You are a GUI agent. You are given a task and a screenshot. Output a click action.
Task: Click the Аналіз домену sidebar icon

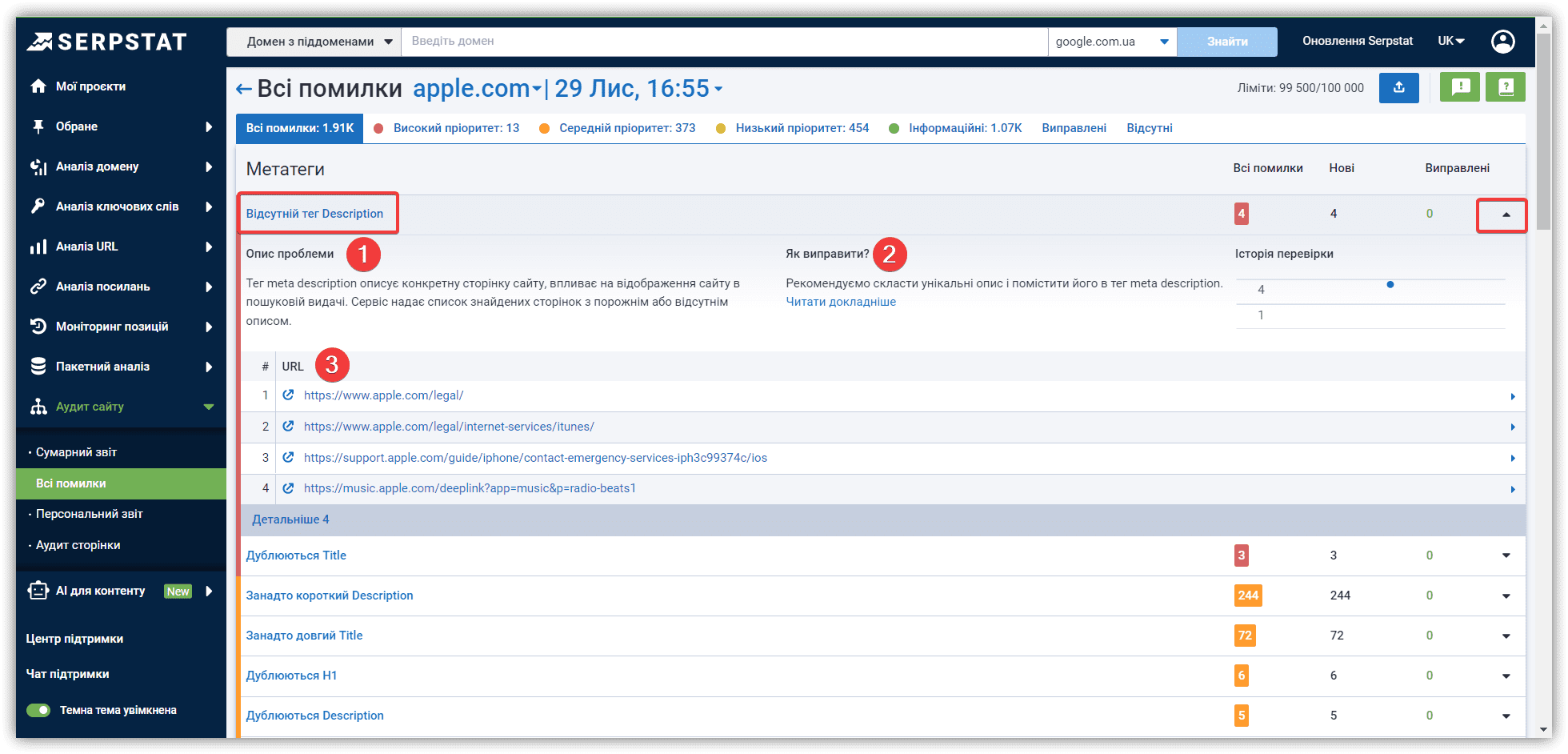click(38, 166)
